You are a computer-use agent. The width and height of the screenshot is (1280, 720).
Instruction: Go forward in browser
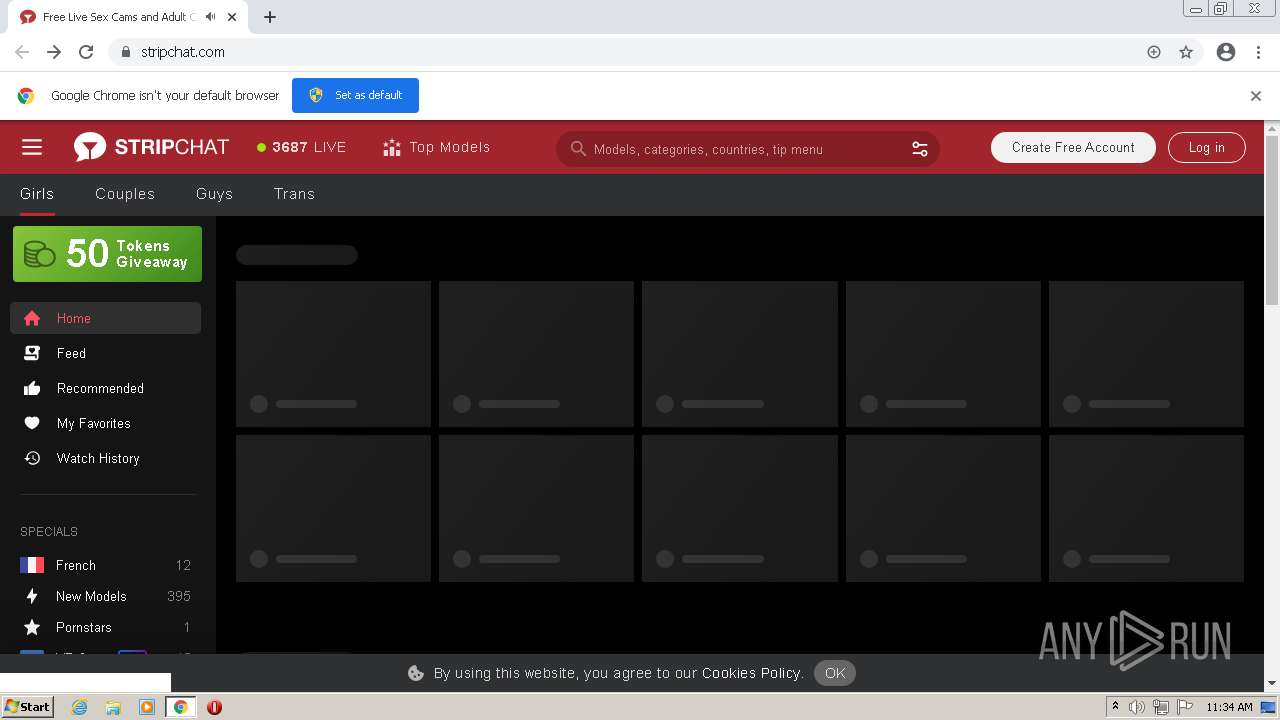54,52
